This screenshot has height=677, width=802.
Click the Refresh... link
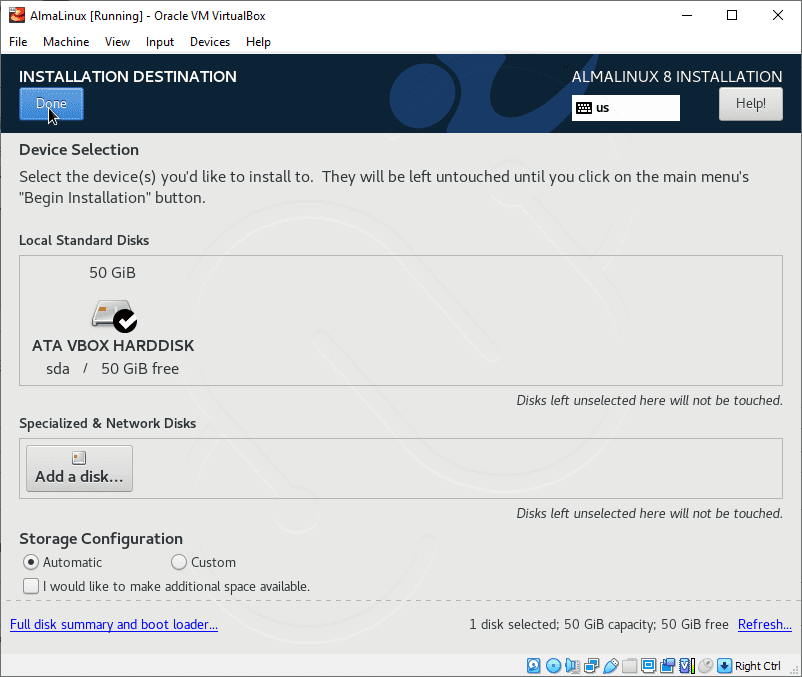click(x=765, y=624)
